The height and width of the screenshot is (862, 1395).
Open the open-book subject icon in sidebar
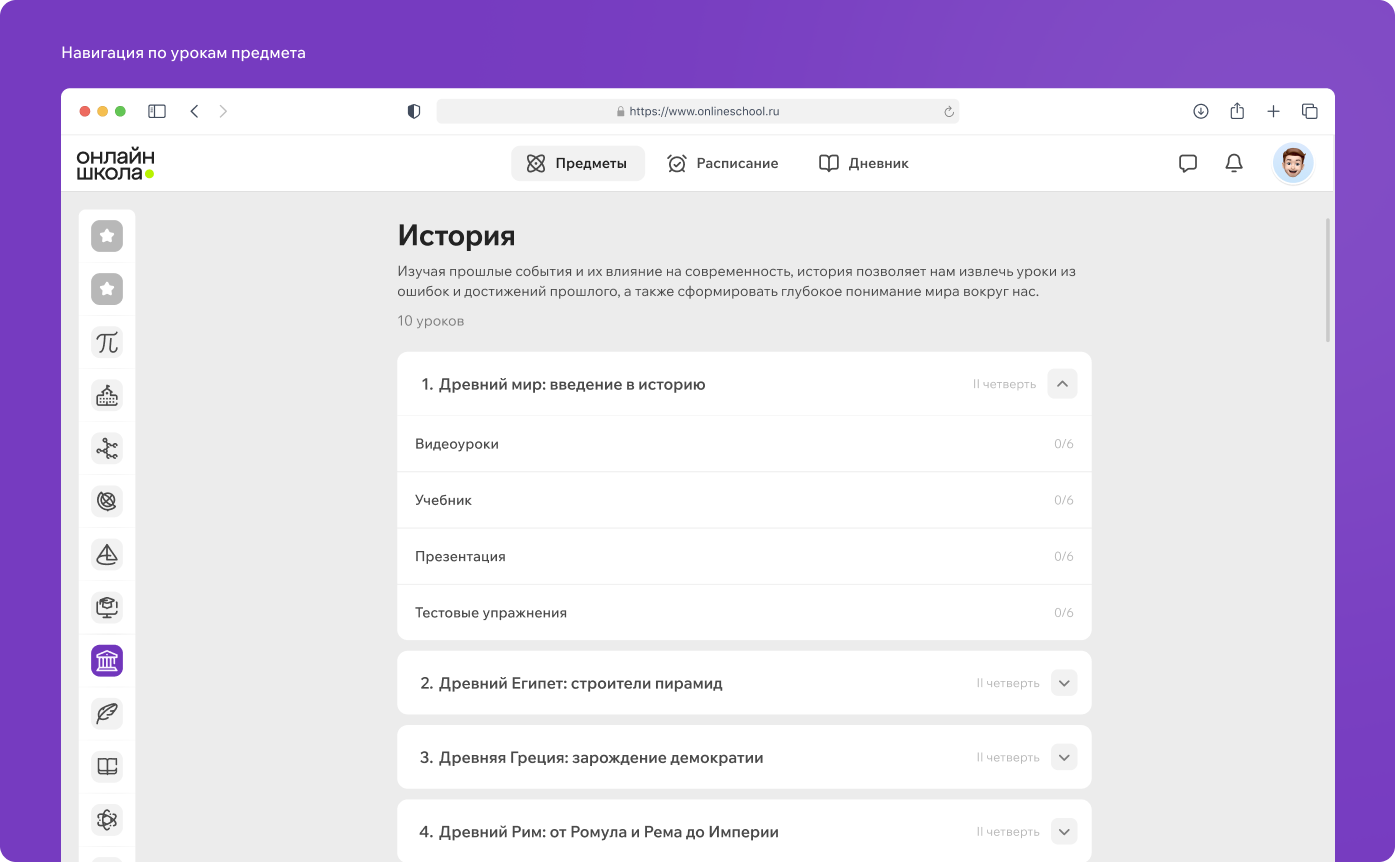(x=106, y=767)
